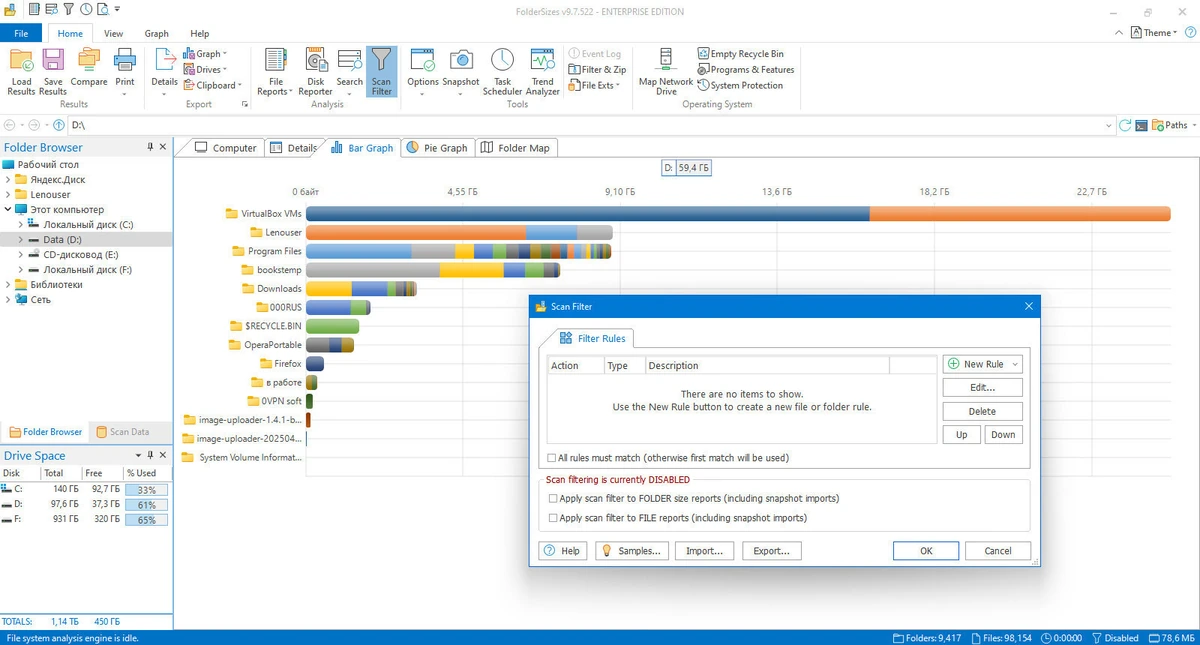Click Empty Recycle Bin
This screenshot has width=1200, height=645.
tap(740, 54)
